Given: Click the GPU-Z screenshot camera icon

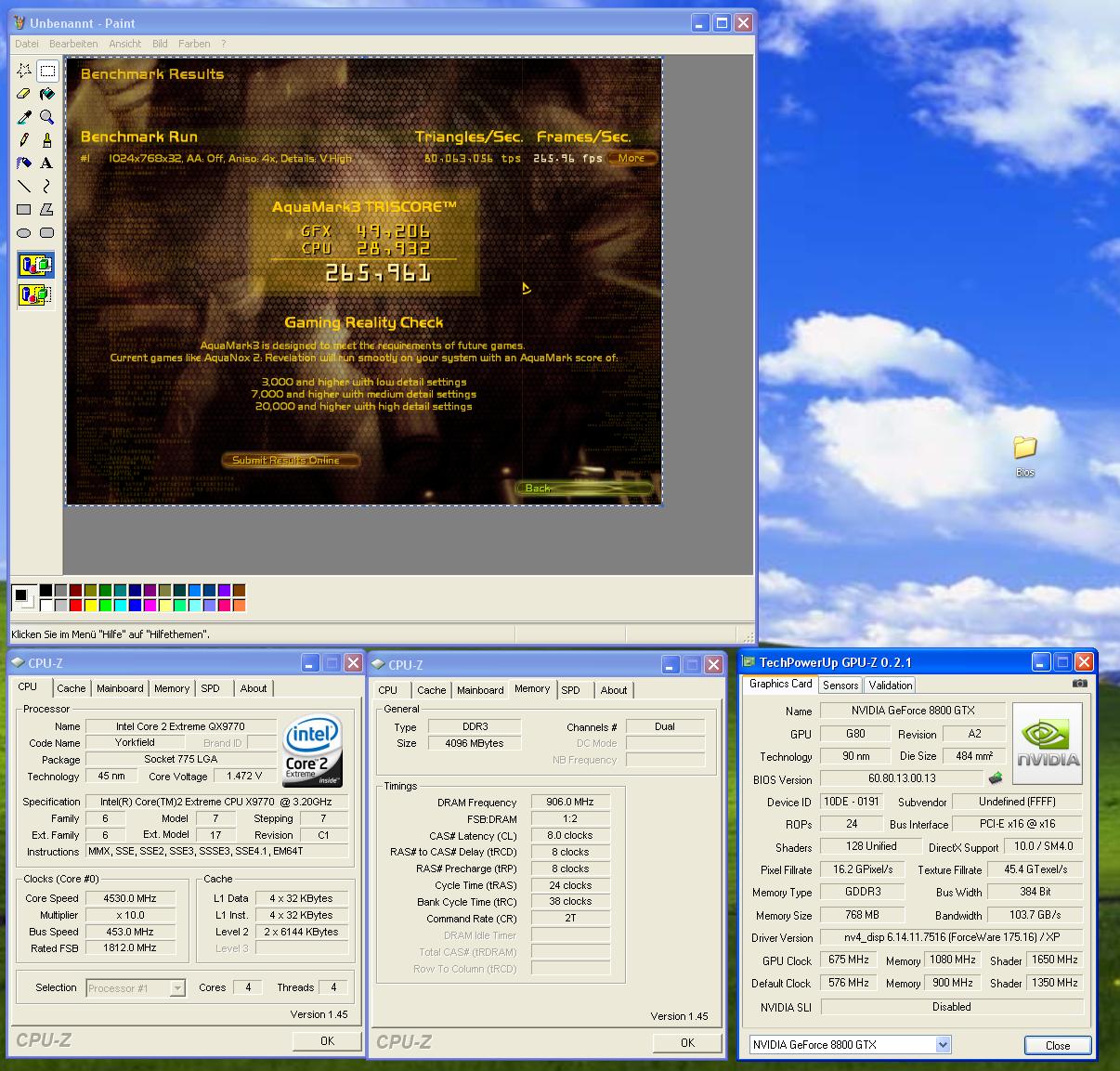Looking at the screenshot, I should (1079, 684).
